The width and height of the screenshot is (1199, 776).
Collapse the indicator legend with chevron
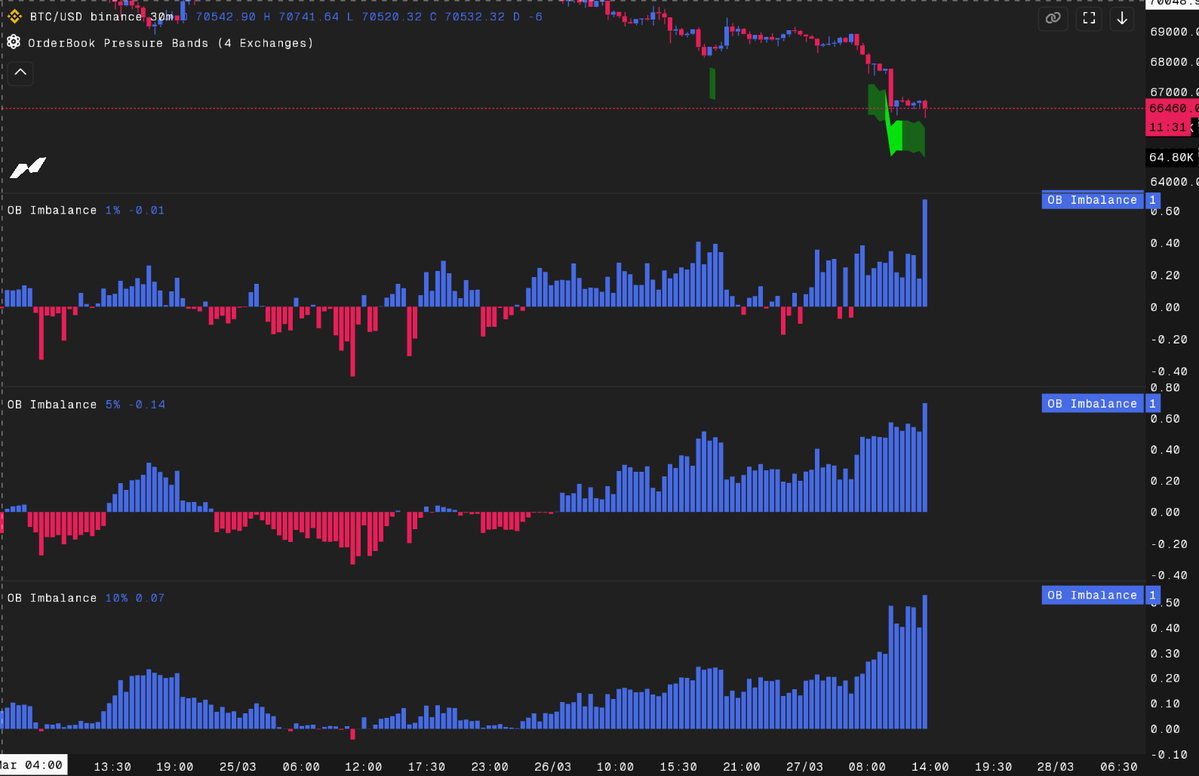tap(21, 73)
